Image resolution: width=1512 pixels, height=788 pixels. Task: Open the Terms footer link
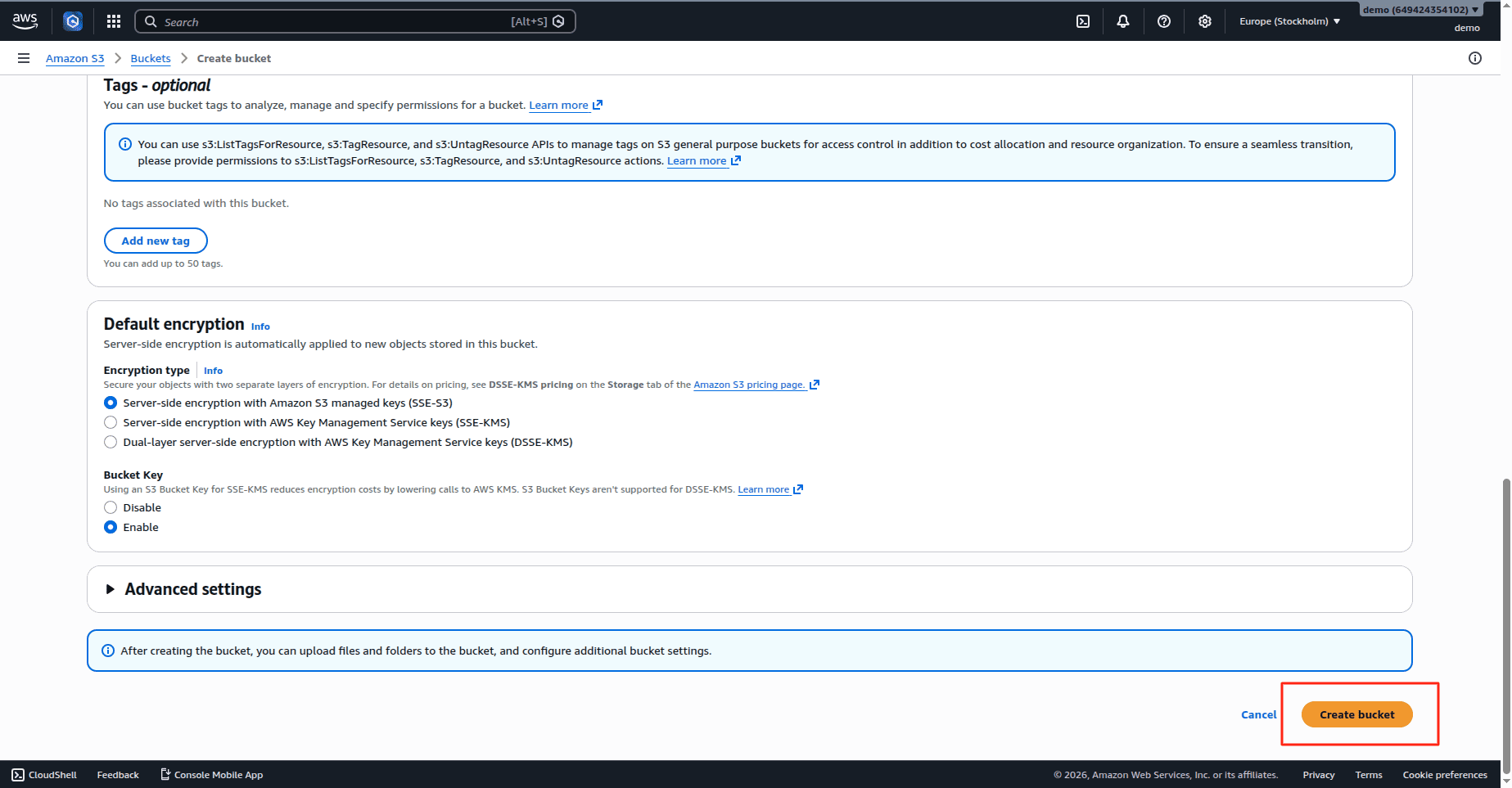(x=1369, y=775)
